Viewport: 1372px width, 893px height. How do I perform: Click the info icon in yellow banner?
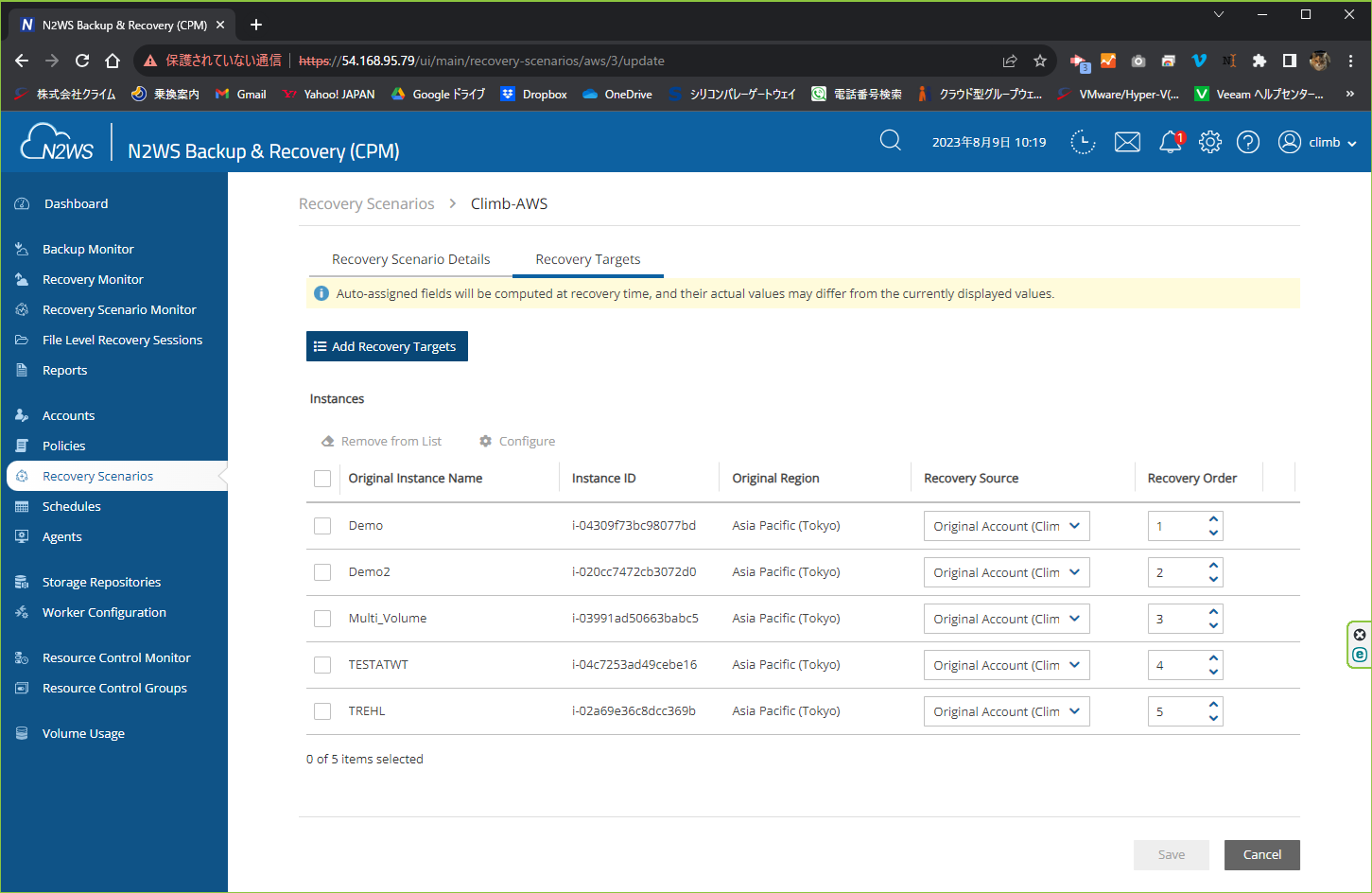pos(321,293)
